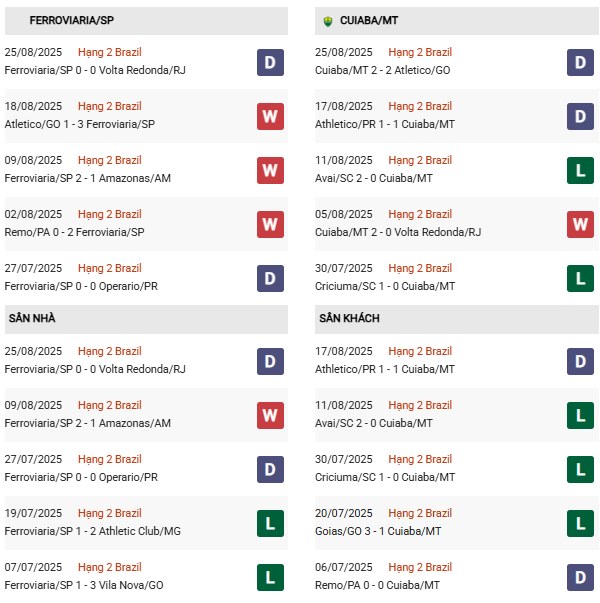Select the L badge for Goias/GO 3-1 Cuiaba
The height and width of the screenshot is (603, 600).
(x=581, y=523)
